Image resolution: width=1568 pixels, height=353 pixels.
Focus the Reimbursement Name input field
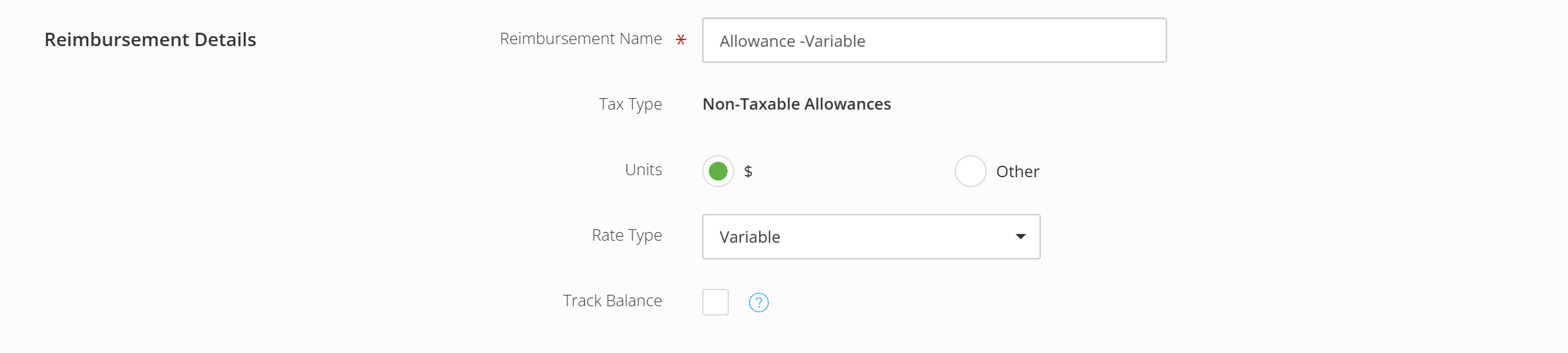coord(934,40)
